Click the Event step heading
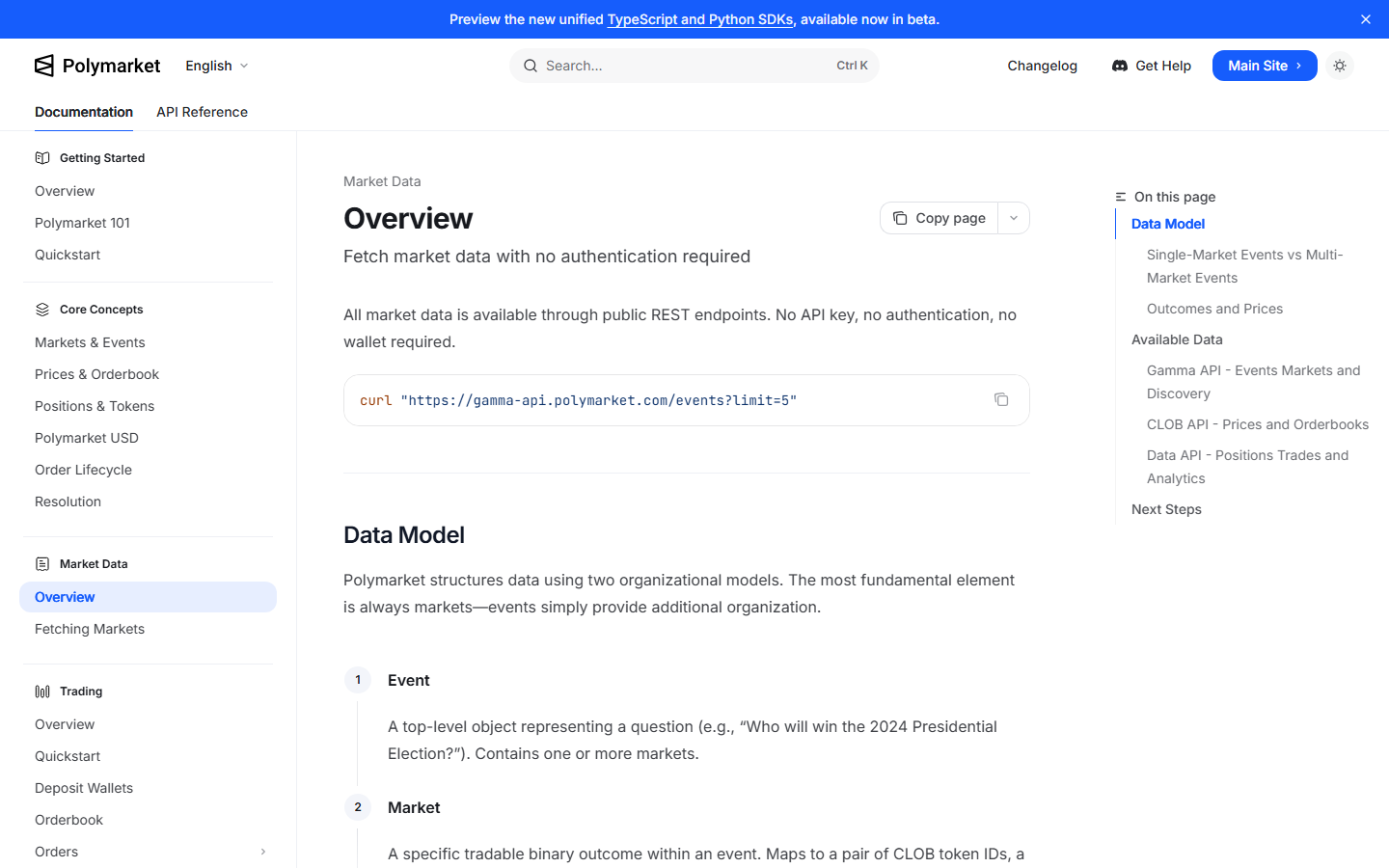Viewport: 1389px width, 868px height. (x=409, y=680)
